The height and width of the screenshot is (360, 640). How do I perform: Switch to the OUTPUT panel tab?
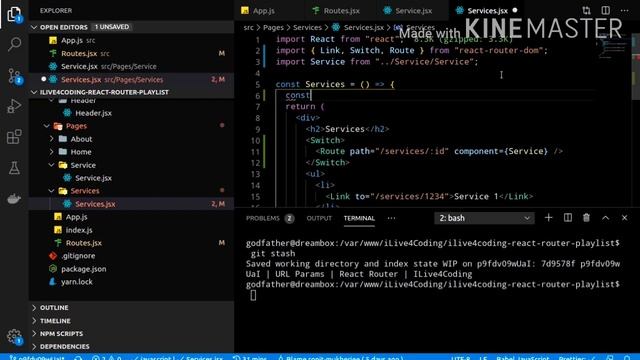click(319, 218)
